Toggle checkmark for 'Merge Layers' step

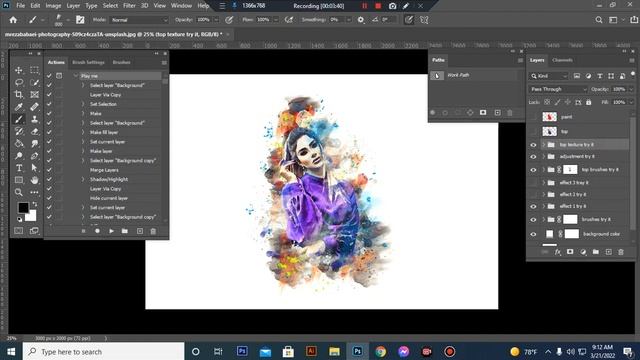coord(49,170)
